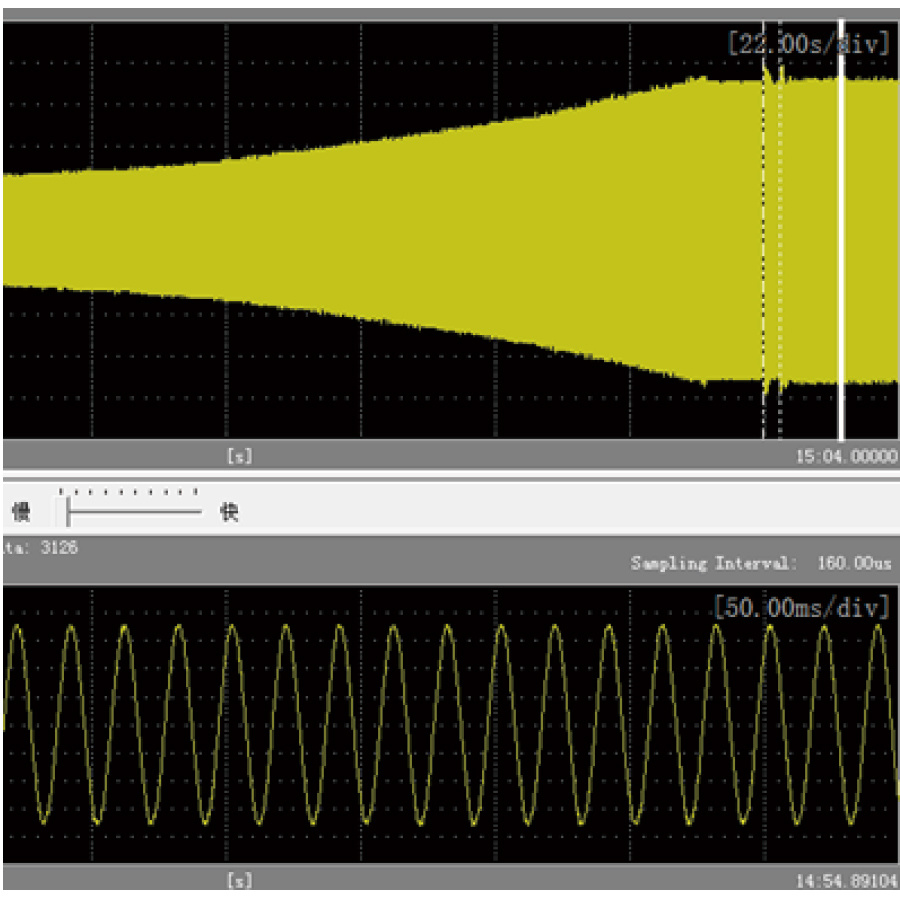Click the [22.00s/div] time scale label
900x900 pixels.
(808, 44)
